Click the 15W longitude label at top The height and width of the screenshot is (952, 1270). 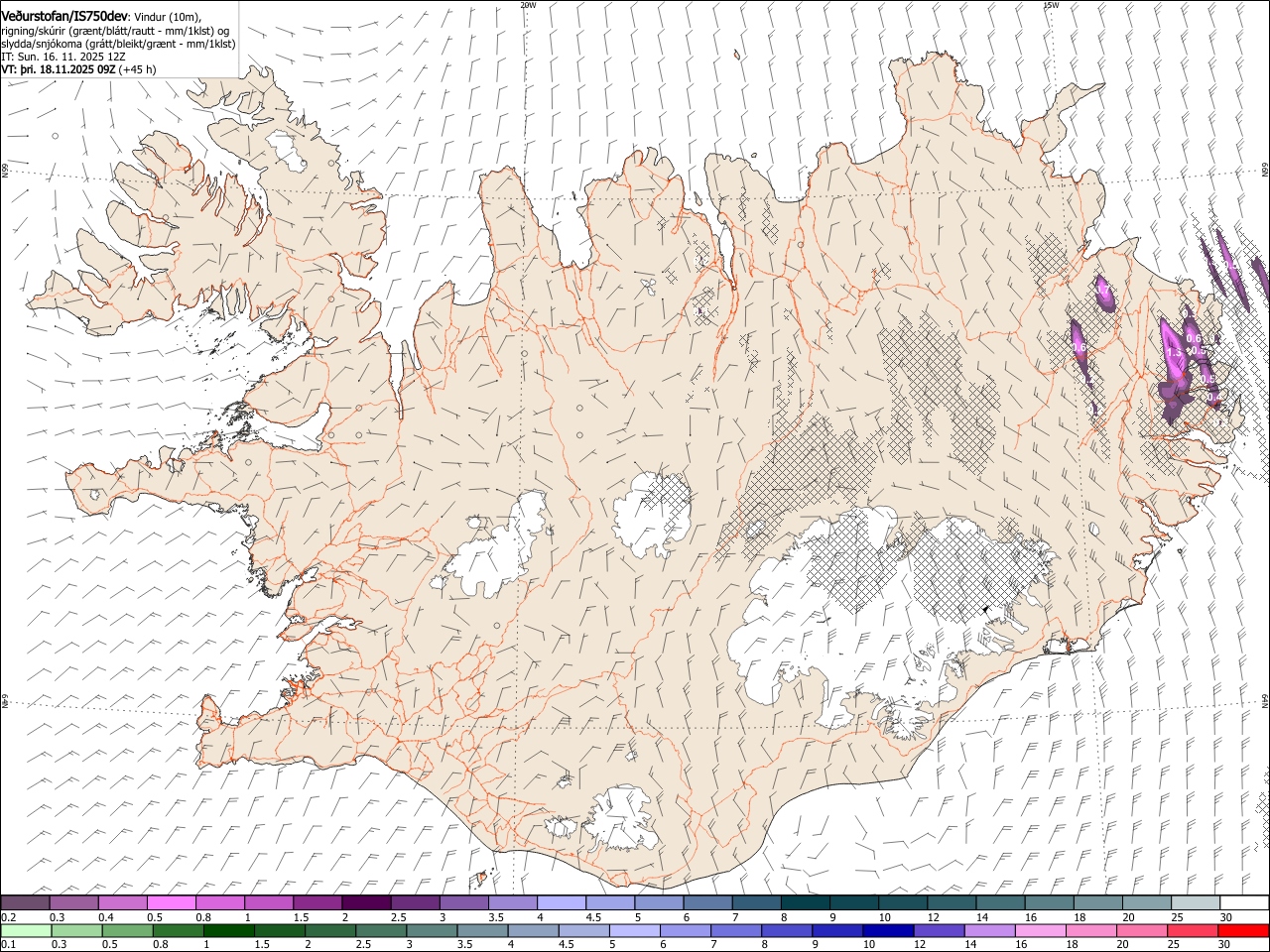click(x=1051, y=5)
